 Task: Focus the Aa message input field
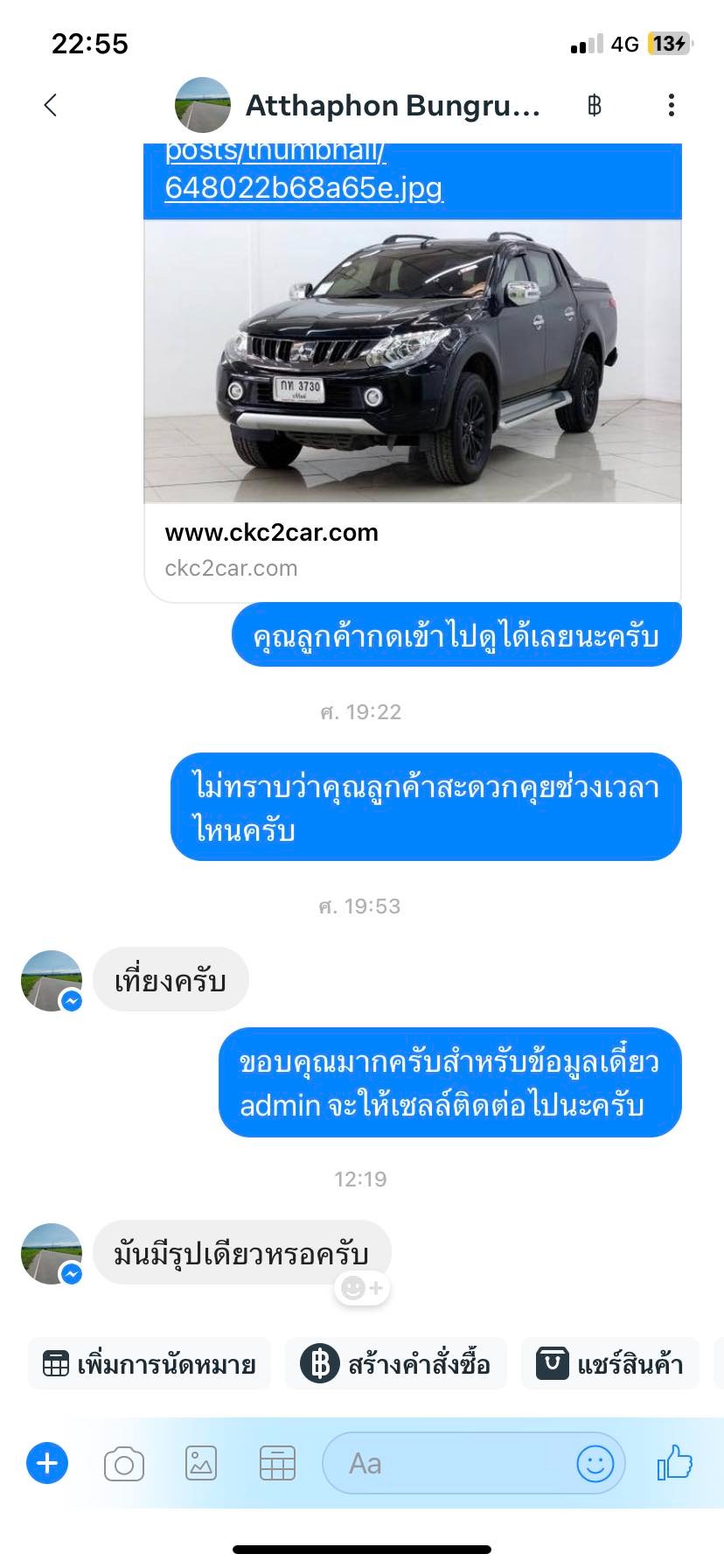click(448, 1463)
